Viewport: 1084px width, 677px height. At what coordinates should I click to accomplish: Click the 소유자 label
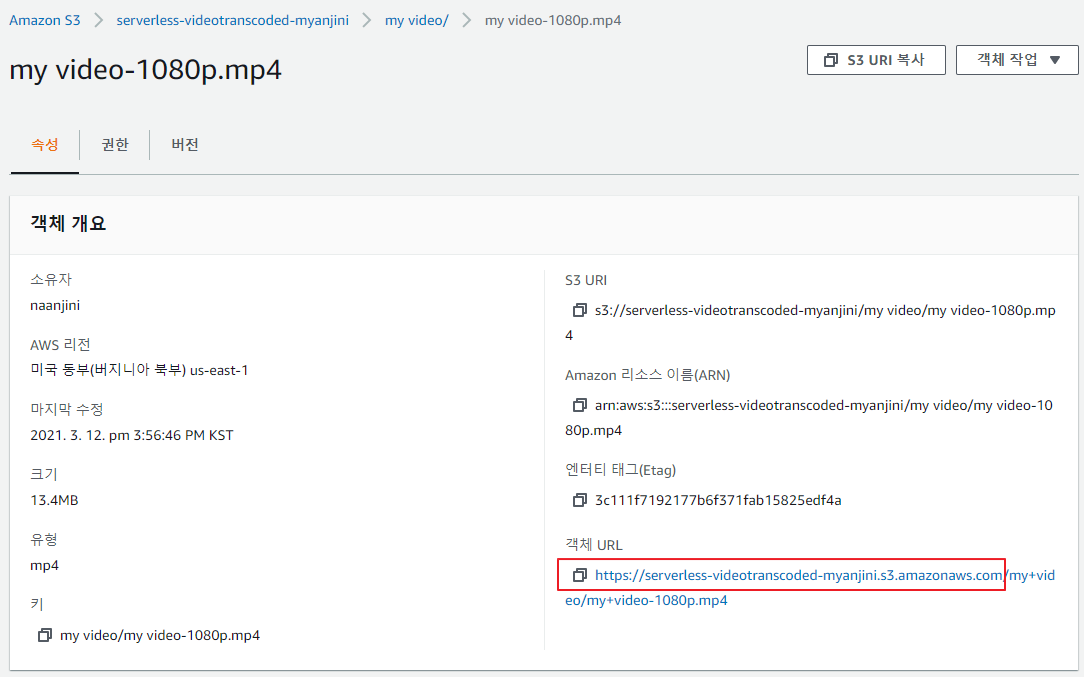(x=50, y=280)
